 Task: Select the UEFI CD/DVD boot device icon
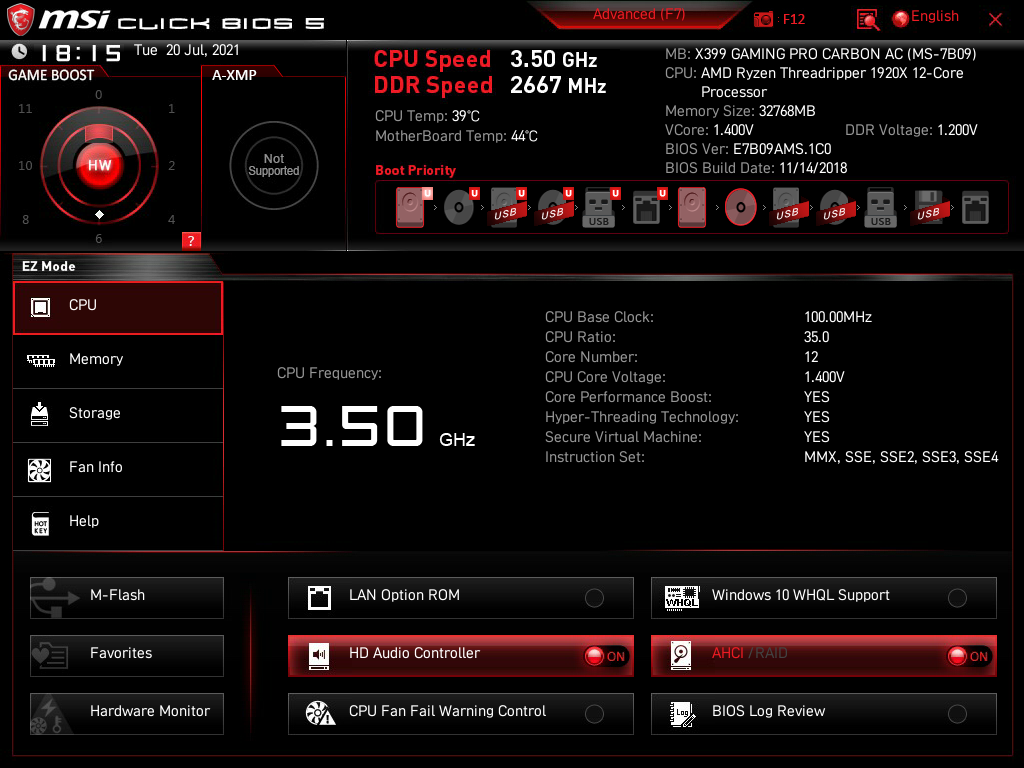pyautogui.click(x=461, y=207)
